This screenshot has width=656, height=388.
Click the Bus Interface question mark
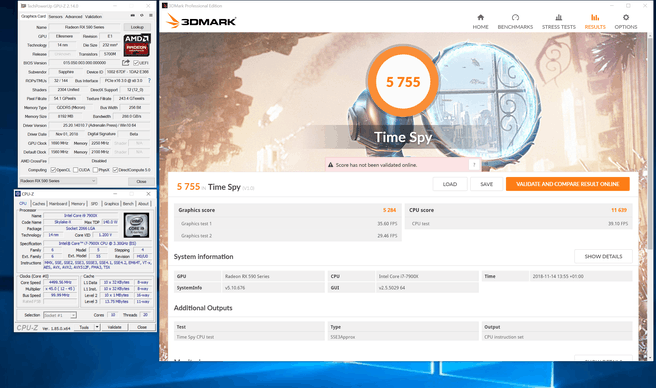[149, 80]
